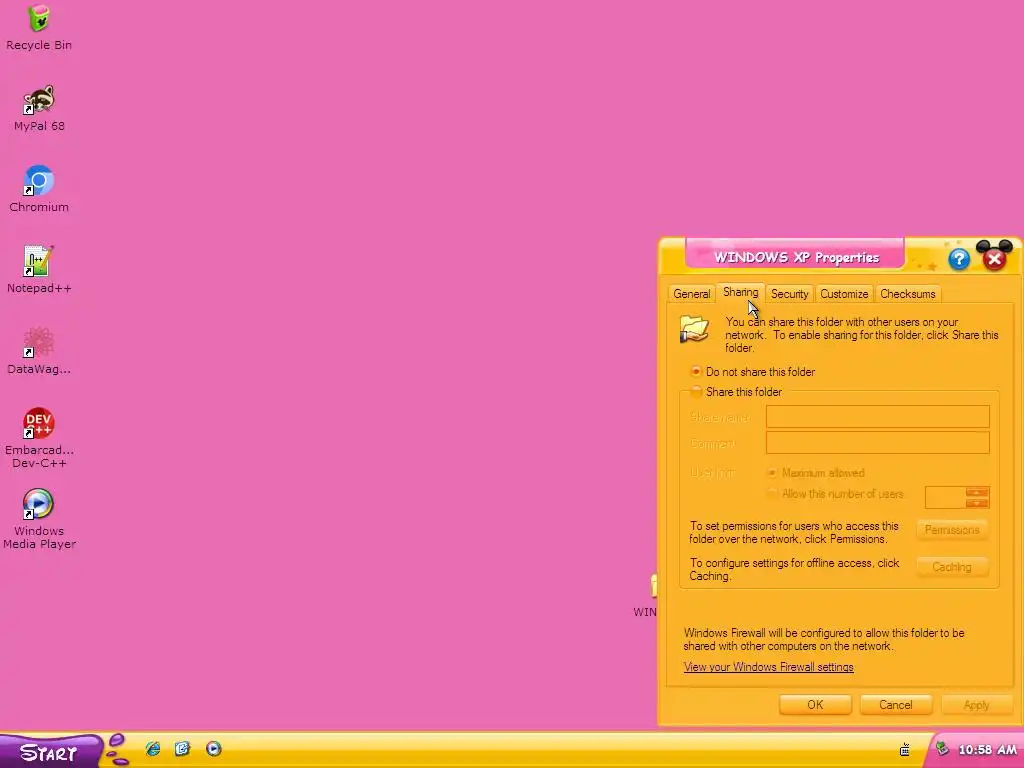
Task: Select the Windows Media Player desktop shortcut
Action: (x=39, y=520)
